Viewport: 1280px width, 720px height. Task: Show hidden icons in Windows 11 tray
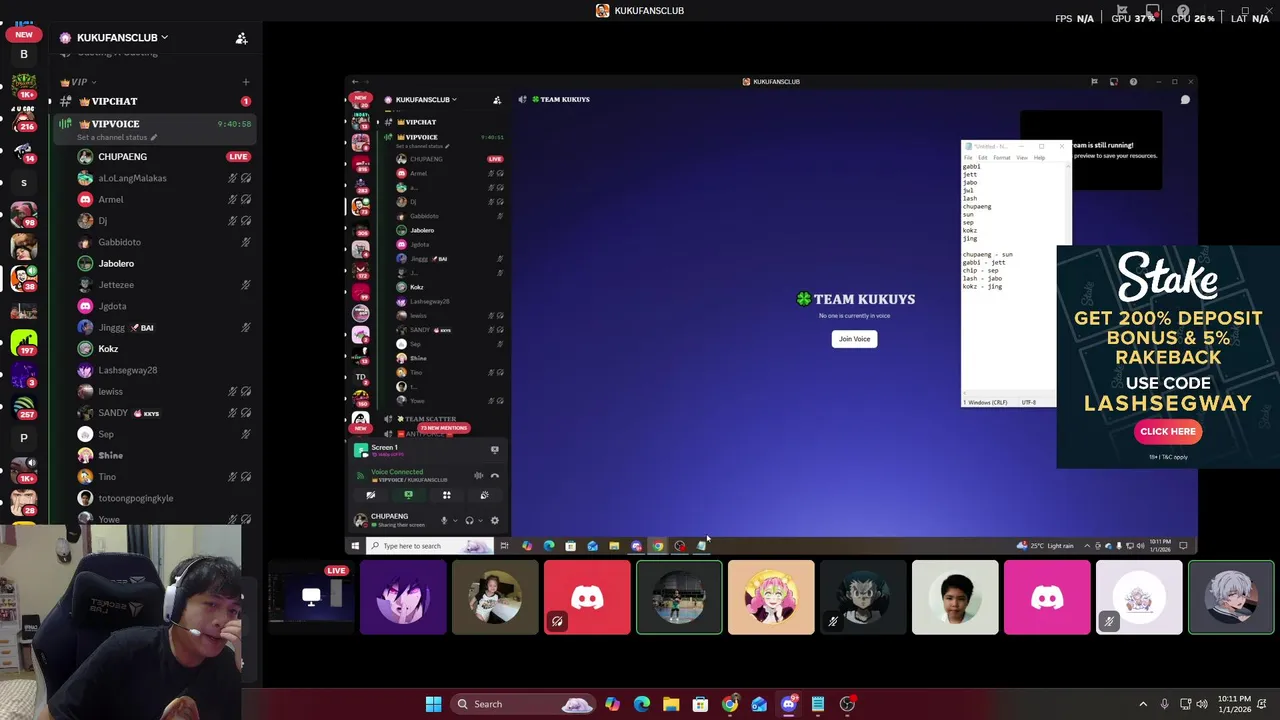pos(1143,704)
